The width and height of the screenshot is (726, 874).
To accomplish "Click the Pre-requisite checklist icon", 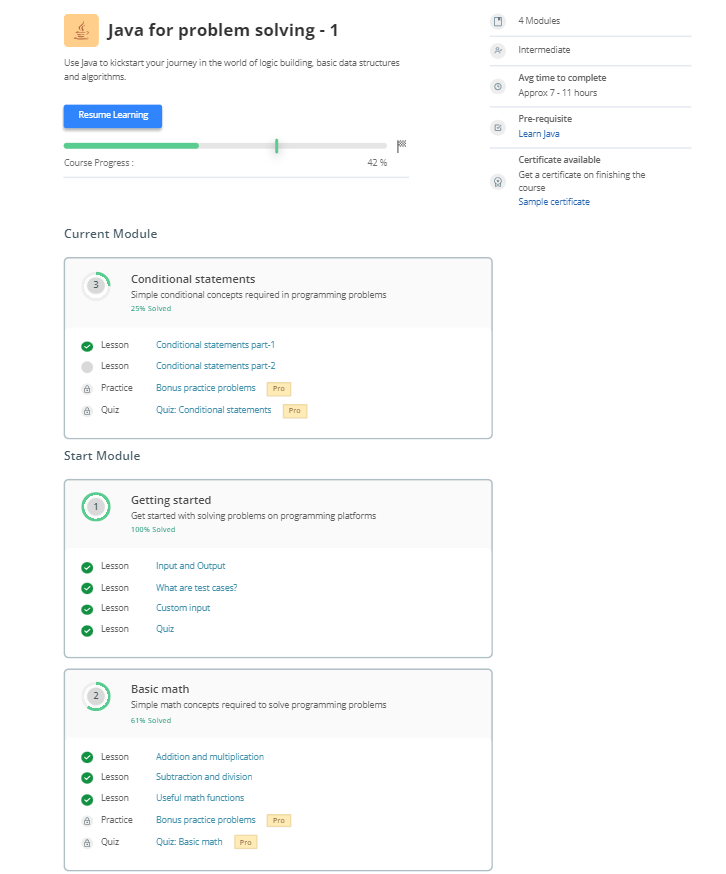I will click(x=497, y=127).
